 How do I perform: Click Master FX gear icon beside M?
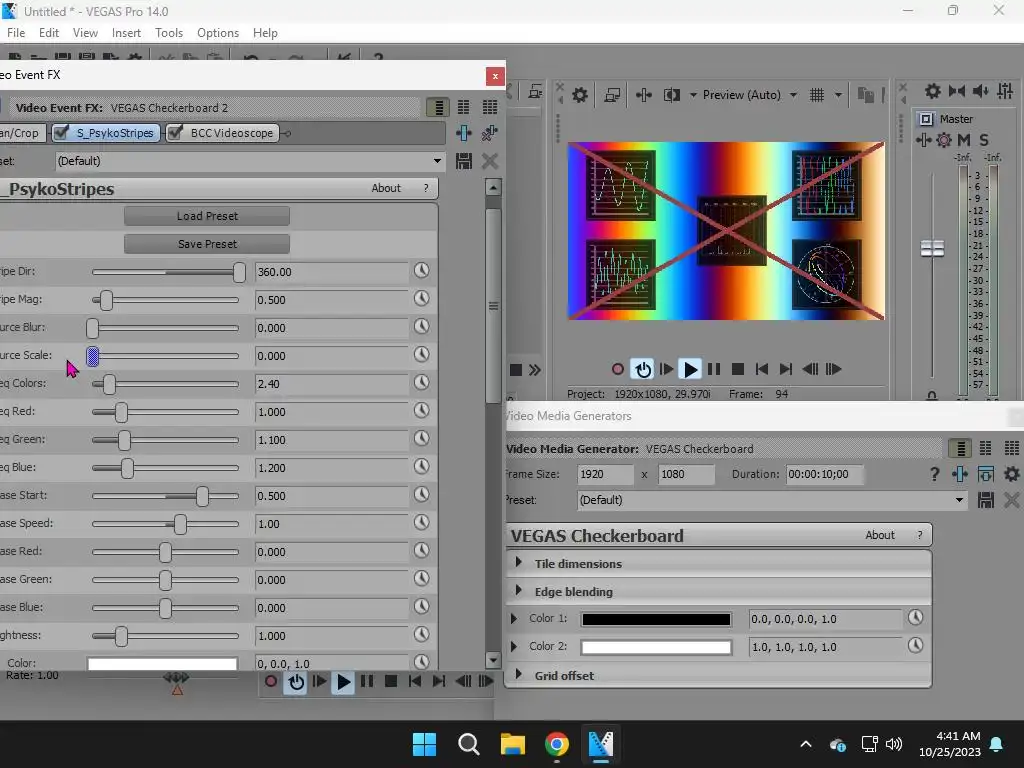(x=944, y=140)
